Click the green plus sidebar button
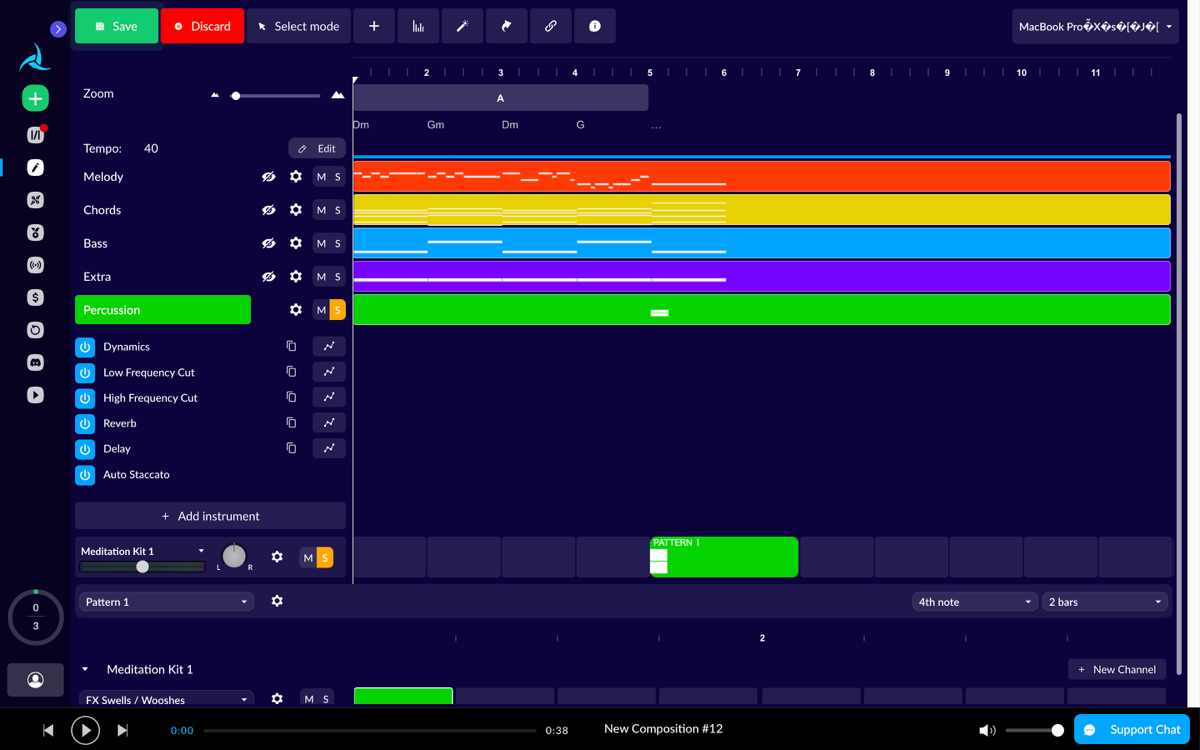This screenshot has height=750, width=1200. (35, 98)
